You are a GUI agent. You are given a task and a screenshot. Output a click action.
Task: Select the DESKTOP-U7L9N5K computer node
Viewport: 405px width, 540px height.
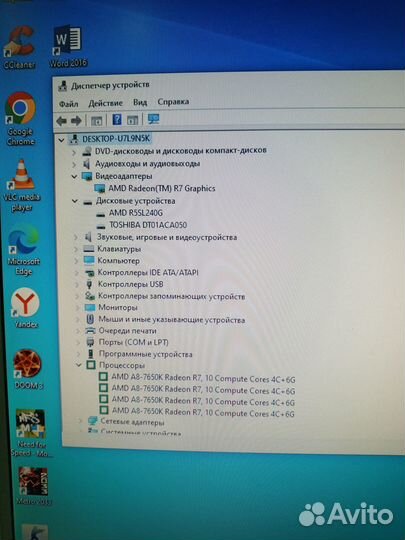click(x=116, y=139)
